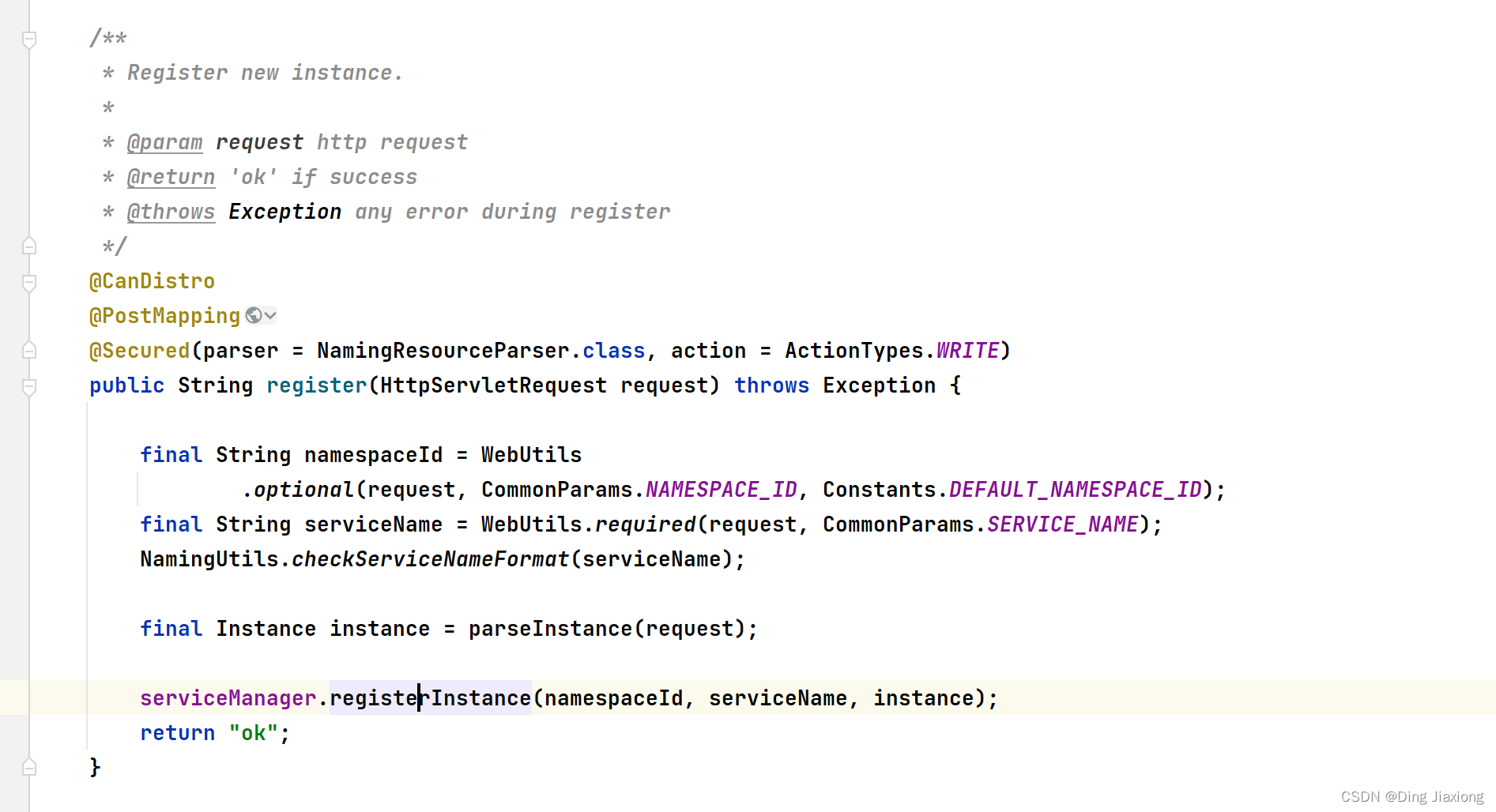
Task: Click NamingUtils class reference
Action: pyautogui.click(x=209, y=559)
